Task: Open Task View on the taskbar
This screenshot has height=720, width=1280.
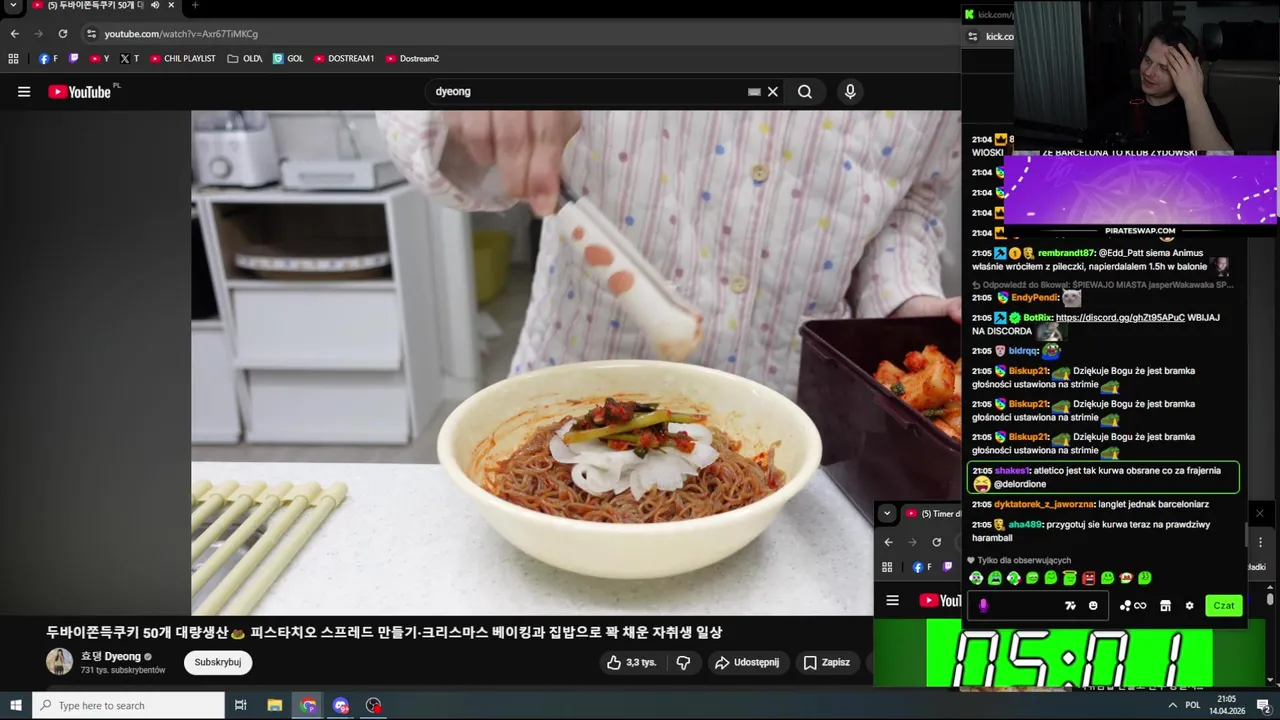Action: coord(241,706)
